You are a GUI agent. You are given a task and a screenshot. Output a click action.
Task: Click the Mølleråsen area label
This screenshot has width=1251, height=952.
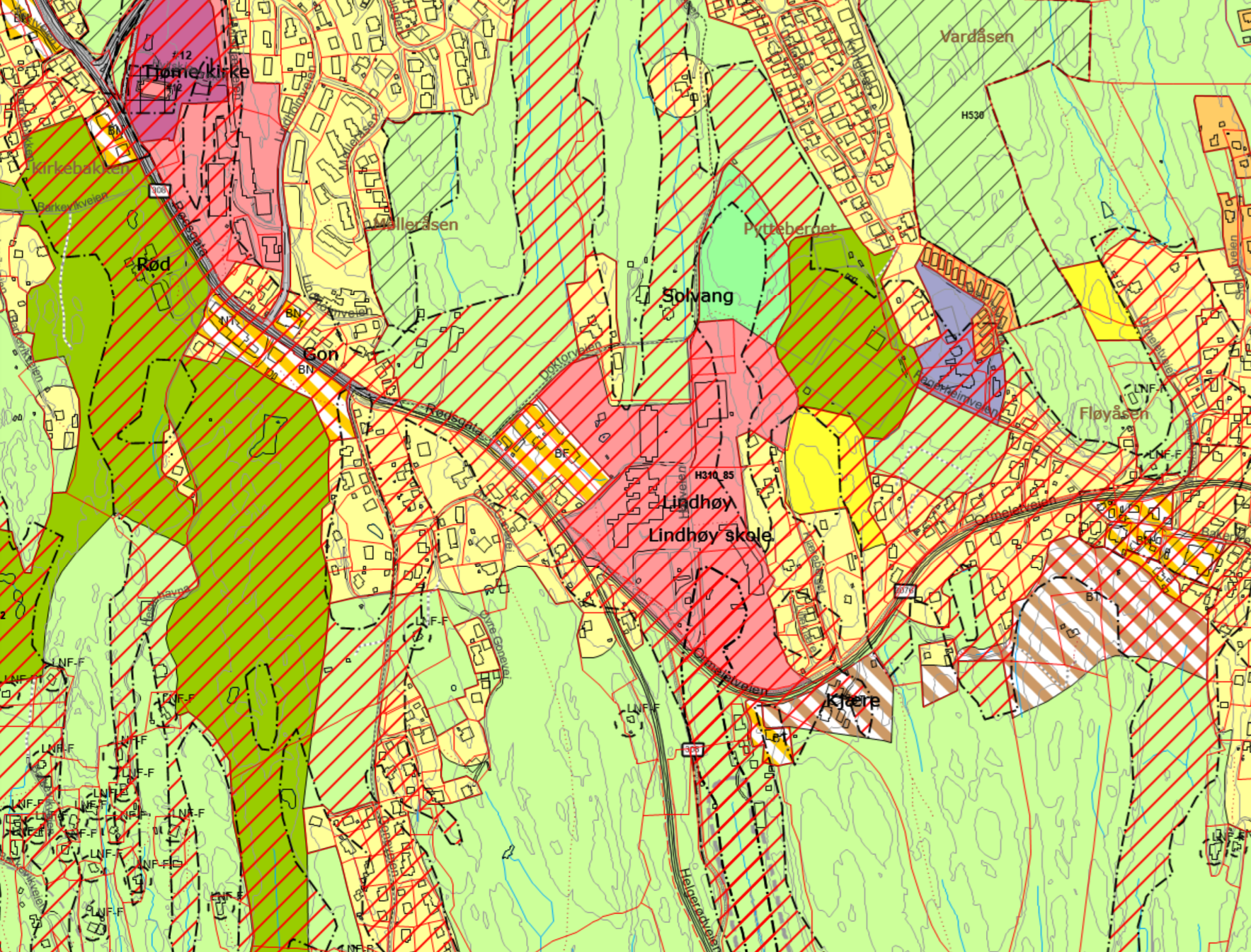tap(416, 224)
